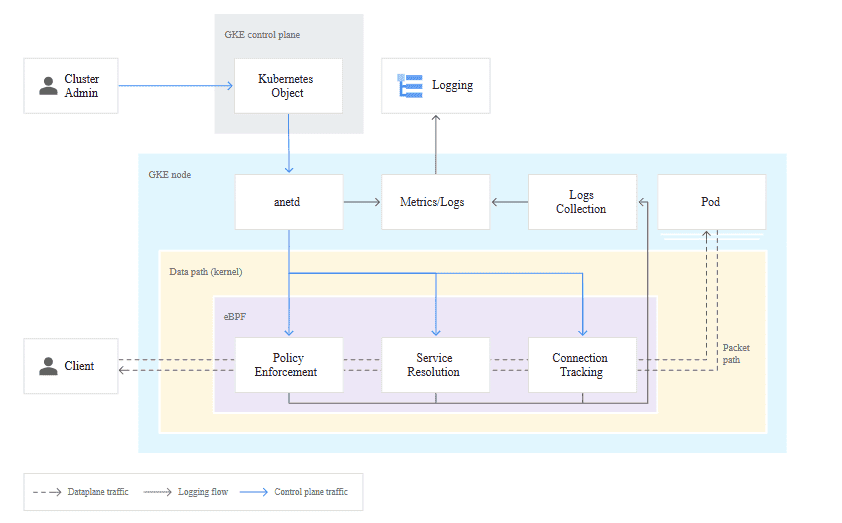The width and height of the screenshot is (842, 523).
Task: Click the 'Client' label text
Action: [x=79, y=366]
